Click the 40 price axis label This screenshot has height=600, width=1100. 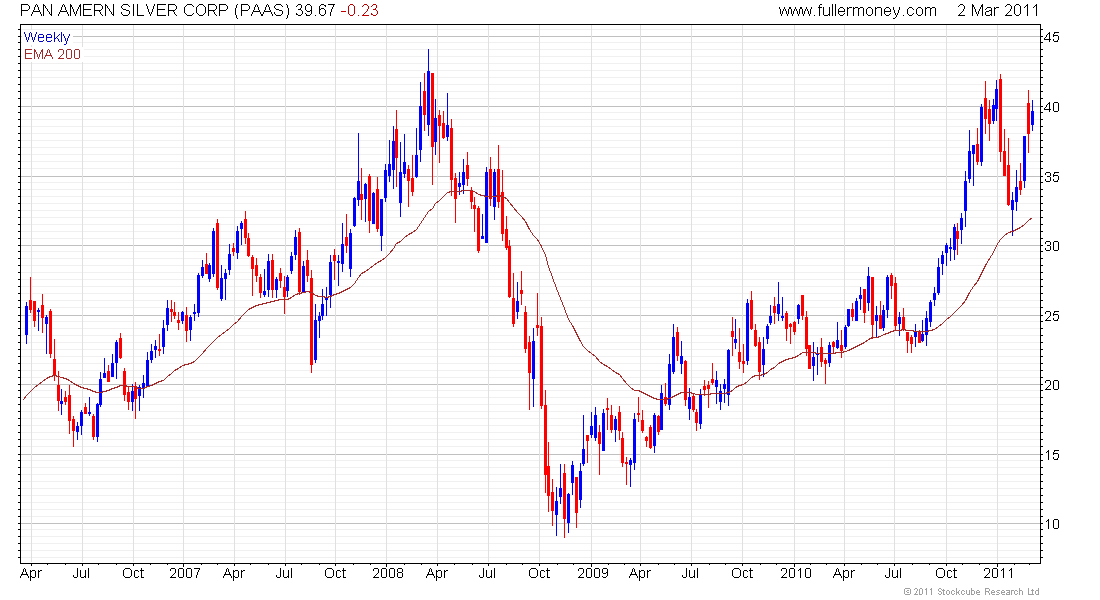click(x=1053, y=107)
